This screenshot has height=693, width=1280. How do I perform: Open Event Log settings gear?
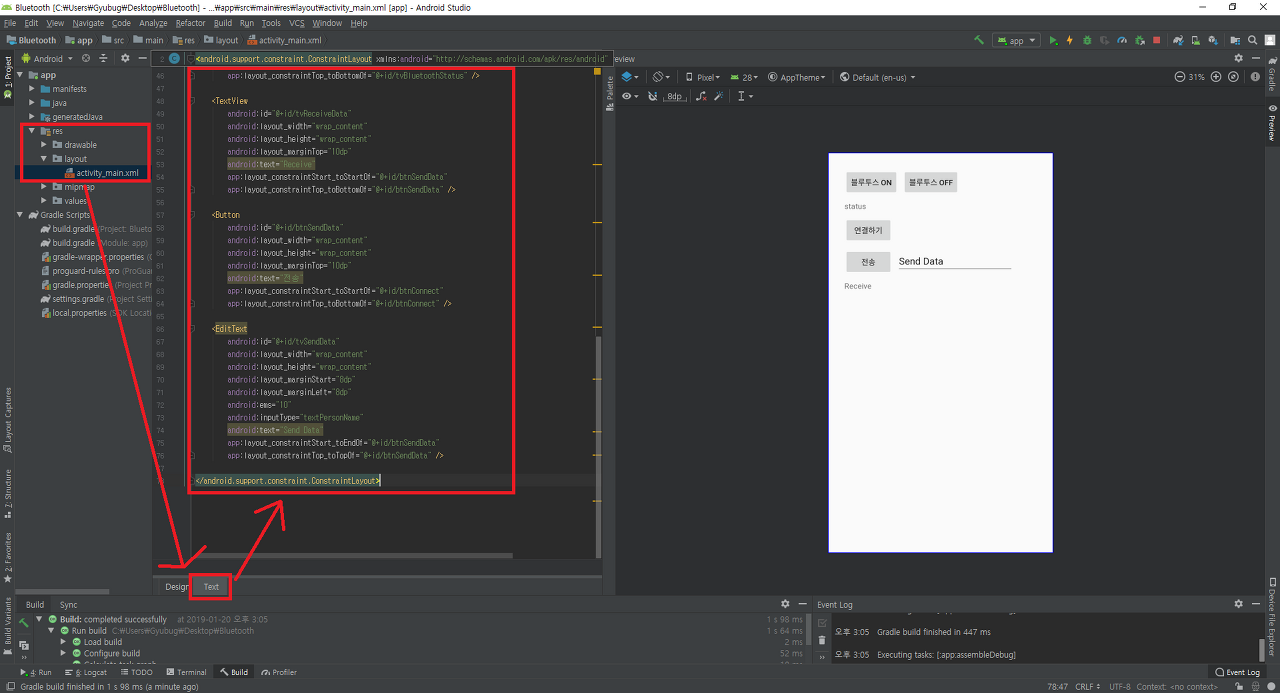1239,604
